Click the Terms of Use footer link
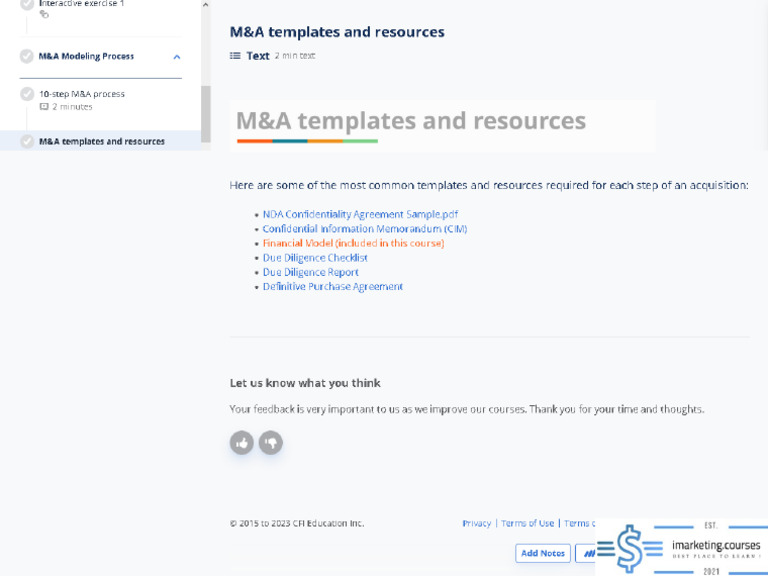The height and width of the screenshot is (576, 768). (x=528, y=523)
